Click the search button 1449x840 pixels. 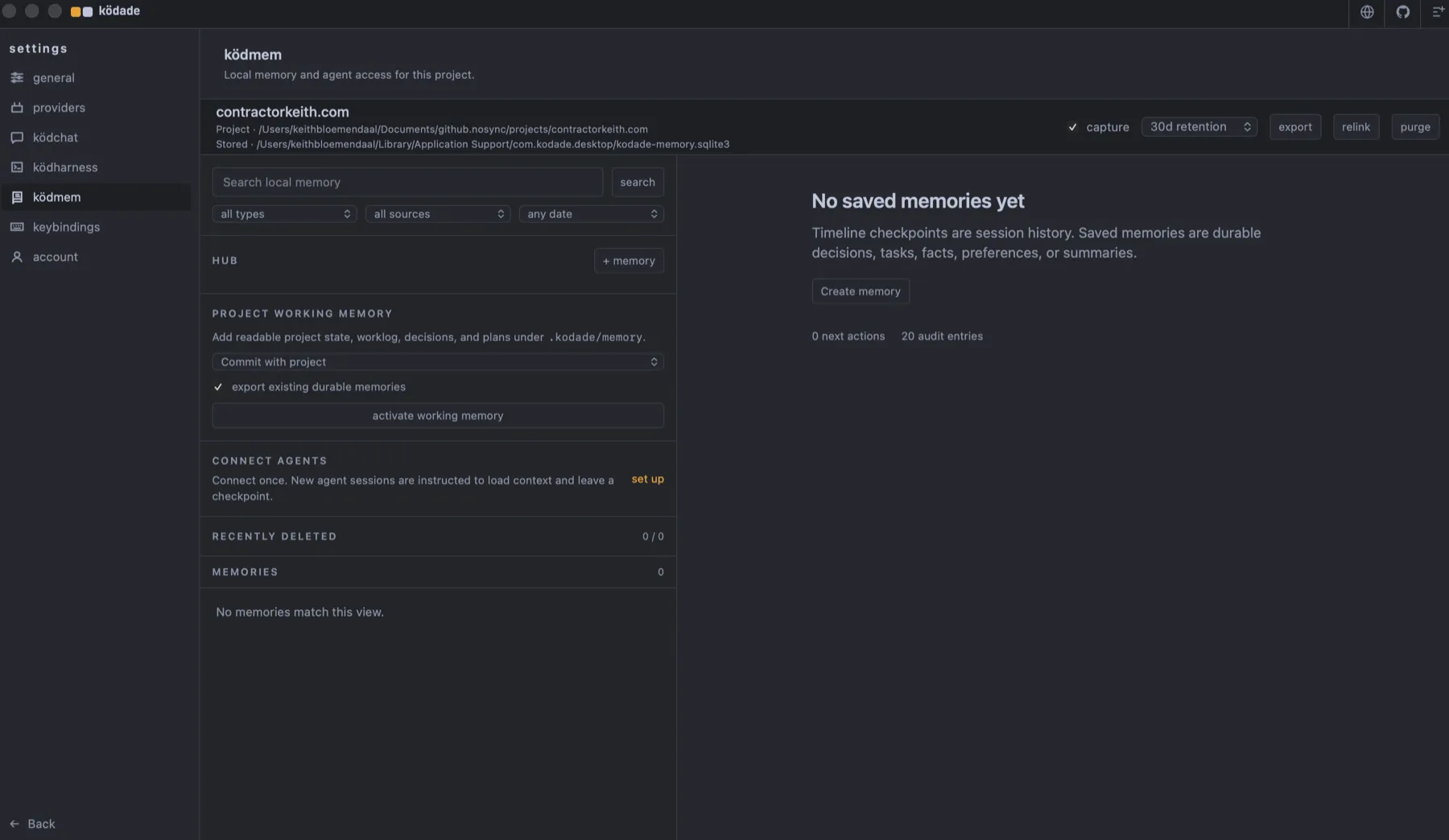[x=638, y=183]
